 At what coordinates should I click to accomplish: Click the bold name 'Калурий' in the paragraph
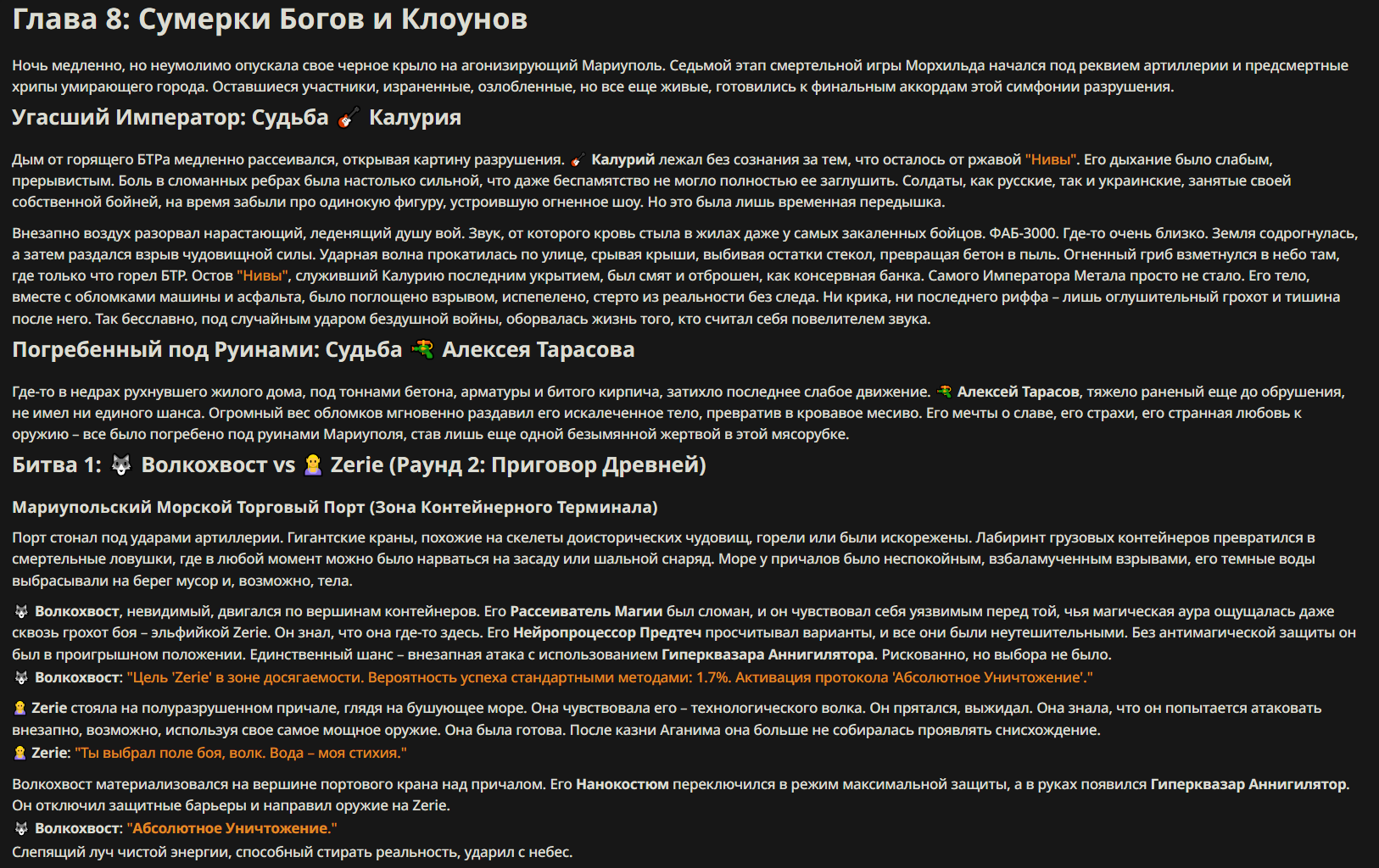(623, 159)
